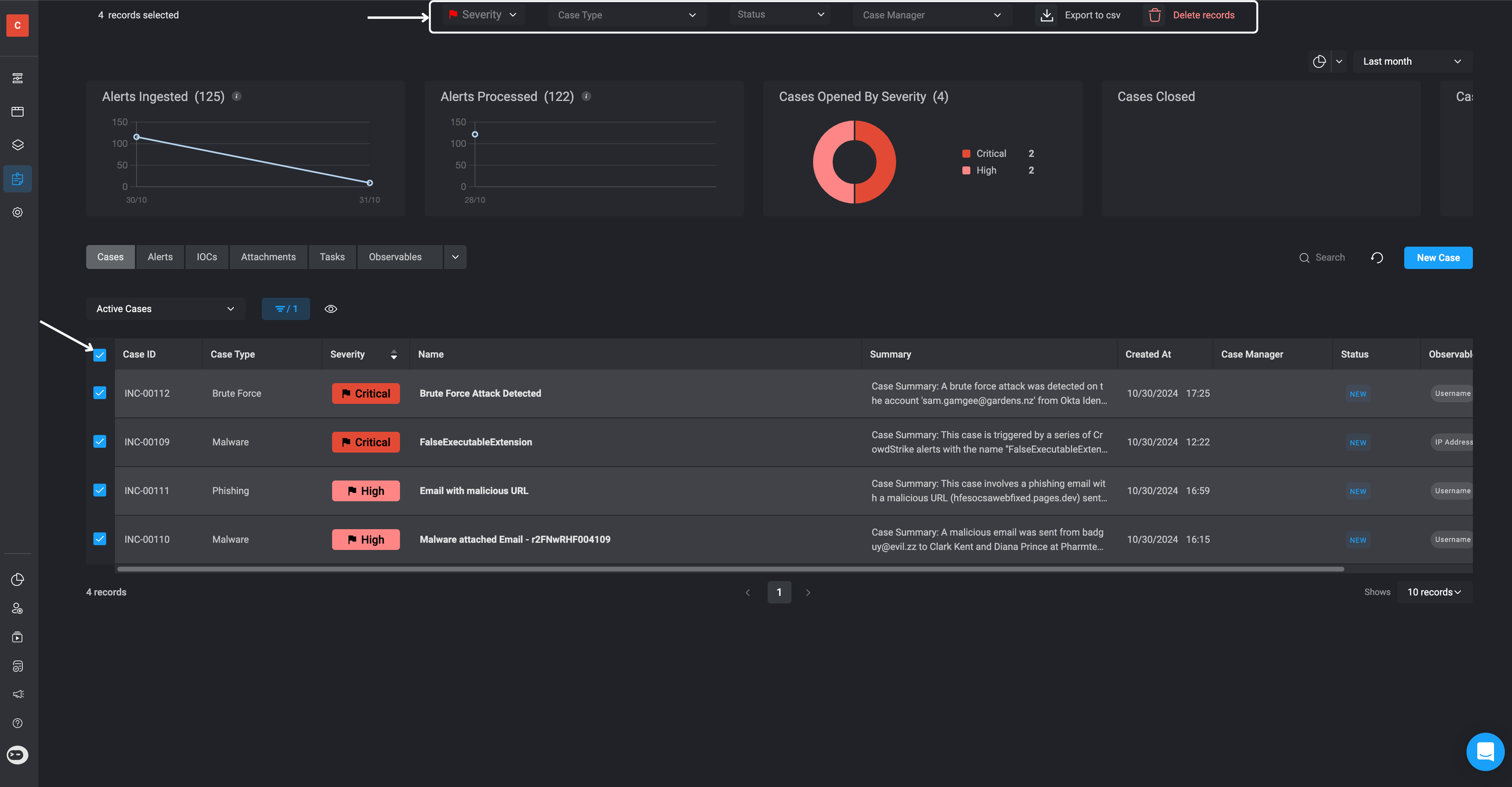The image size is (1512, 787).
Task: Click the refresh icon beside Search
Action: (x=1377, y=258)
